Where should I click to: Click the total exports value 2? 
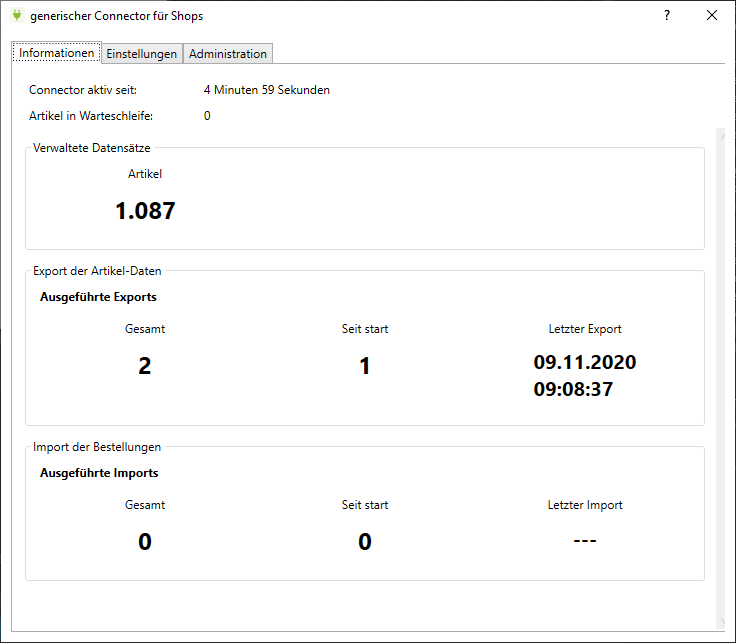click(145, 366)
